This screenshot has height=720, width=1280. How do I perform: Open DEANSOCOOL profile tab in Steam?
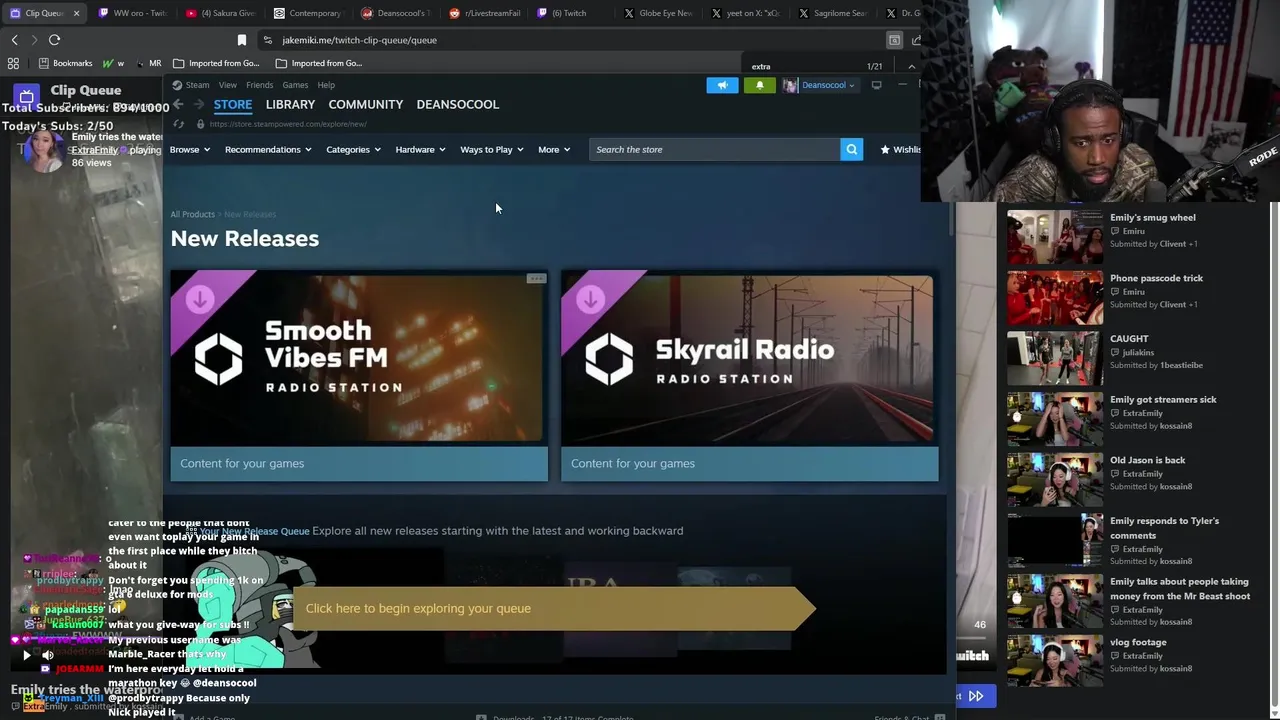tap(457, 104)
